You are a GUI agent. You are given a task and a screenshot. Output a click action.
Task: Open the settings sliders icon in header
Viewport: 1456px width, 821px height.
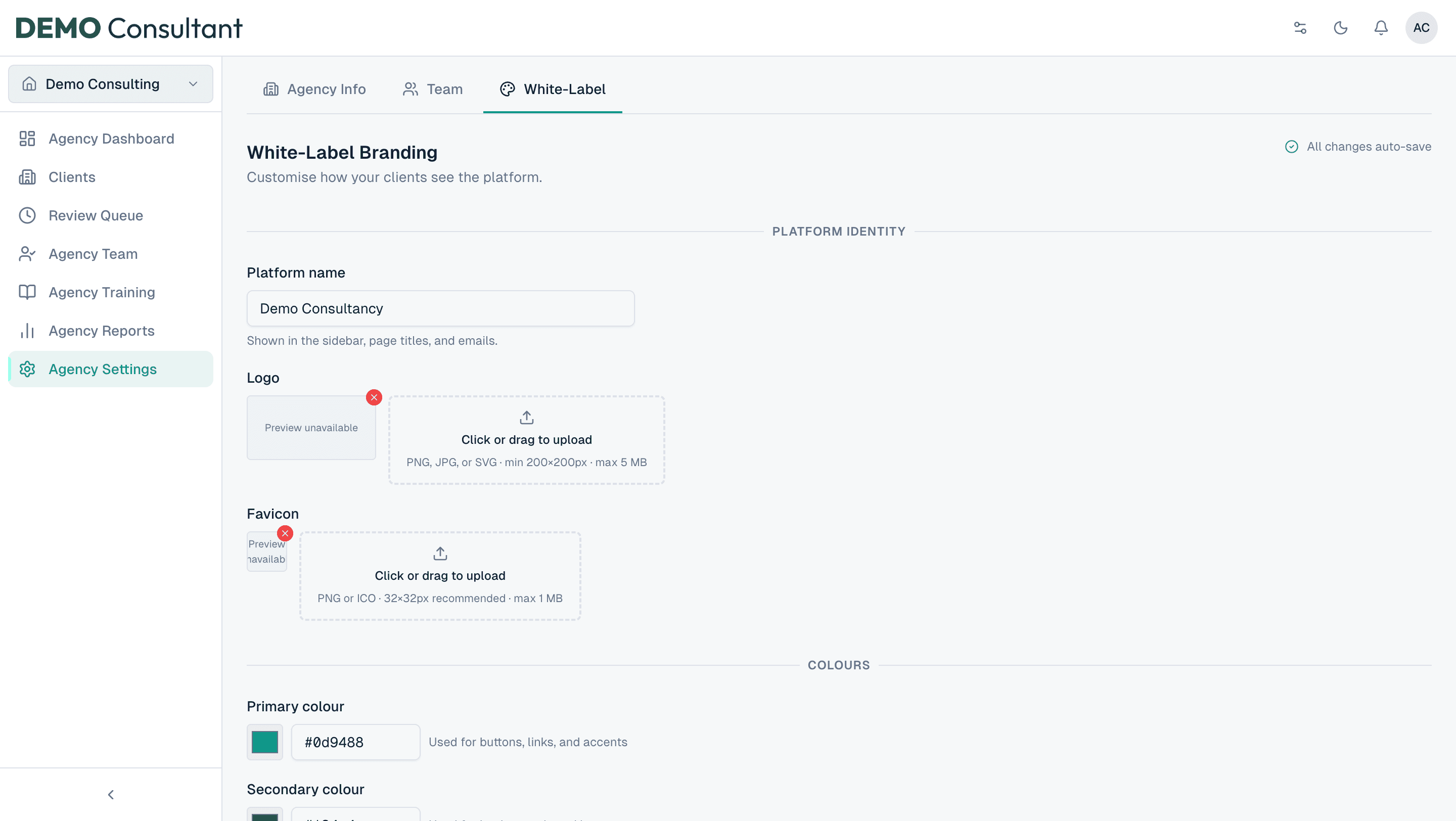click(1300, 28)
